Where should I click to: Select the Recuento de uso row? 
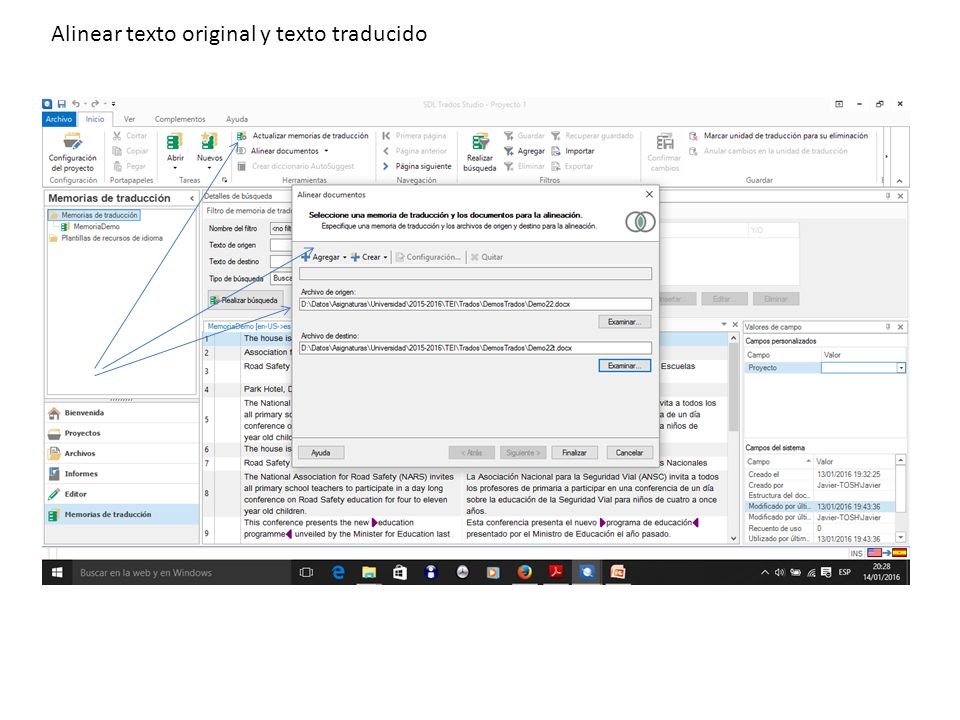point(820,528)
